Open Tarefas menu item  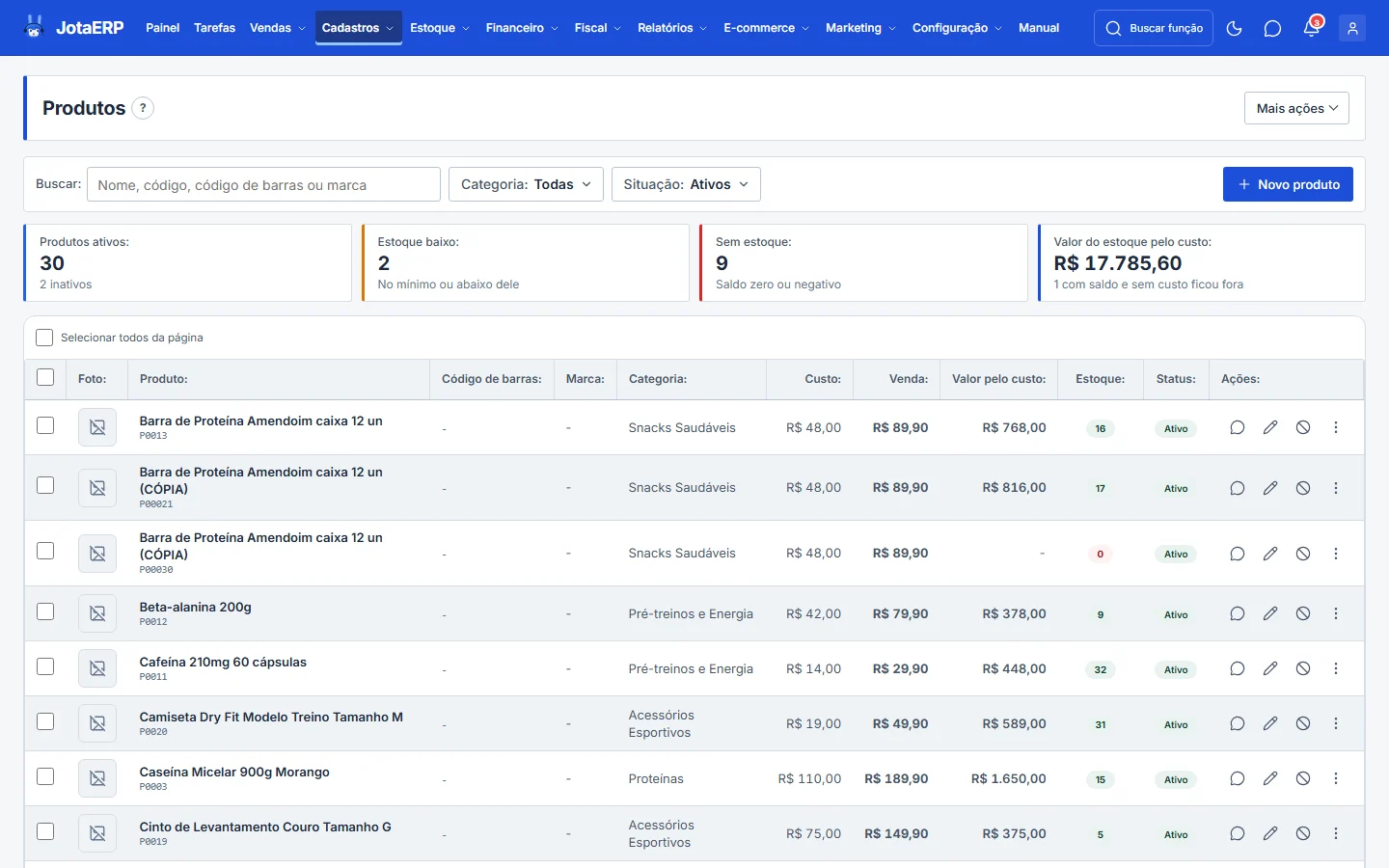point(214,28)
